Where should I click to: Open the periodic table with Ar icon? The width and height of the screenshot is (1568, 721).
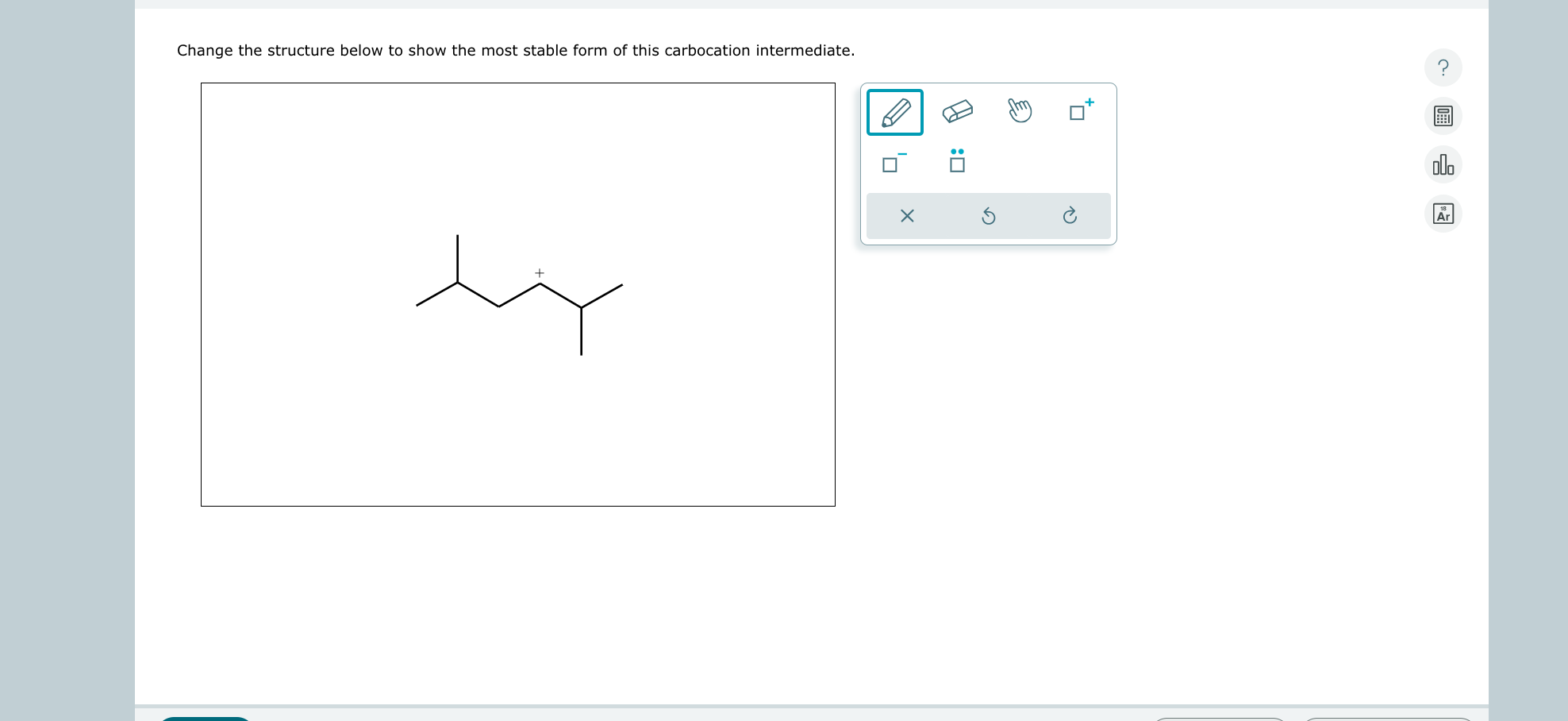pos(1443,213)
